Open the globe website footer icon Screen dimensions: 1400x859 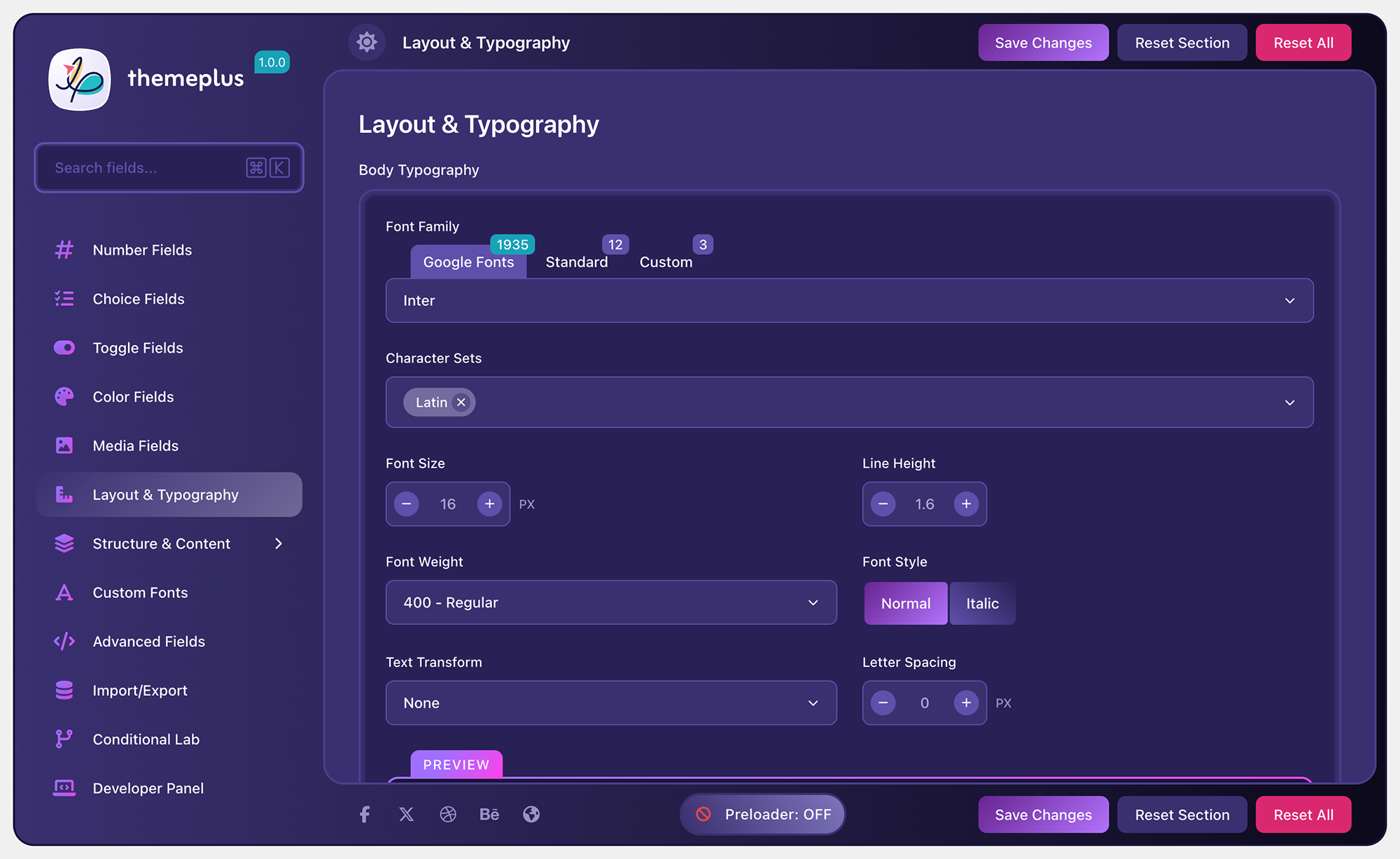531,814
